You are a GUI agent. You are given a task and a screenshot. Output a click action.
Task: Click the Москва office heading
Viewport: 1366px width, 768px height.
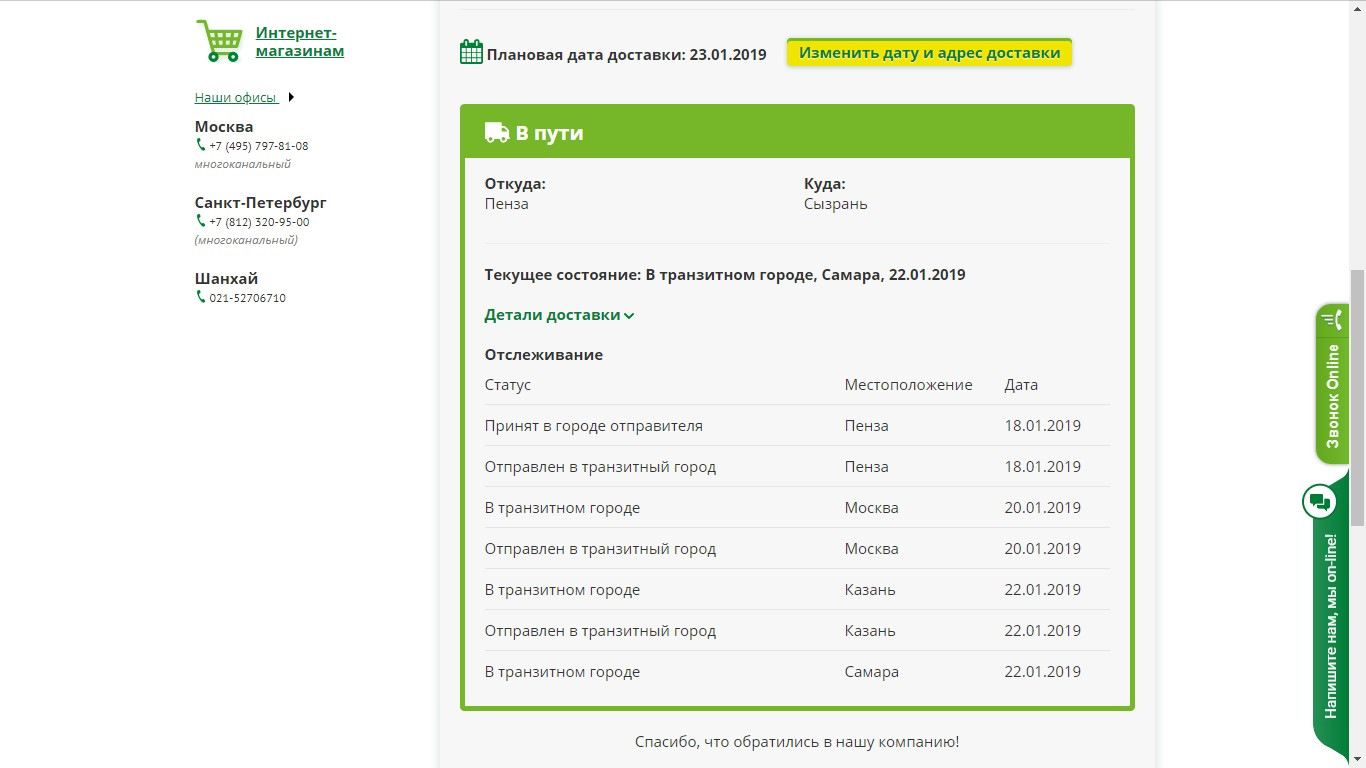tap(224, 127)
